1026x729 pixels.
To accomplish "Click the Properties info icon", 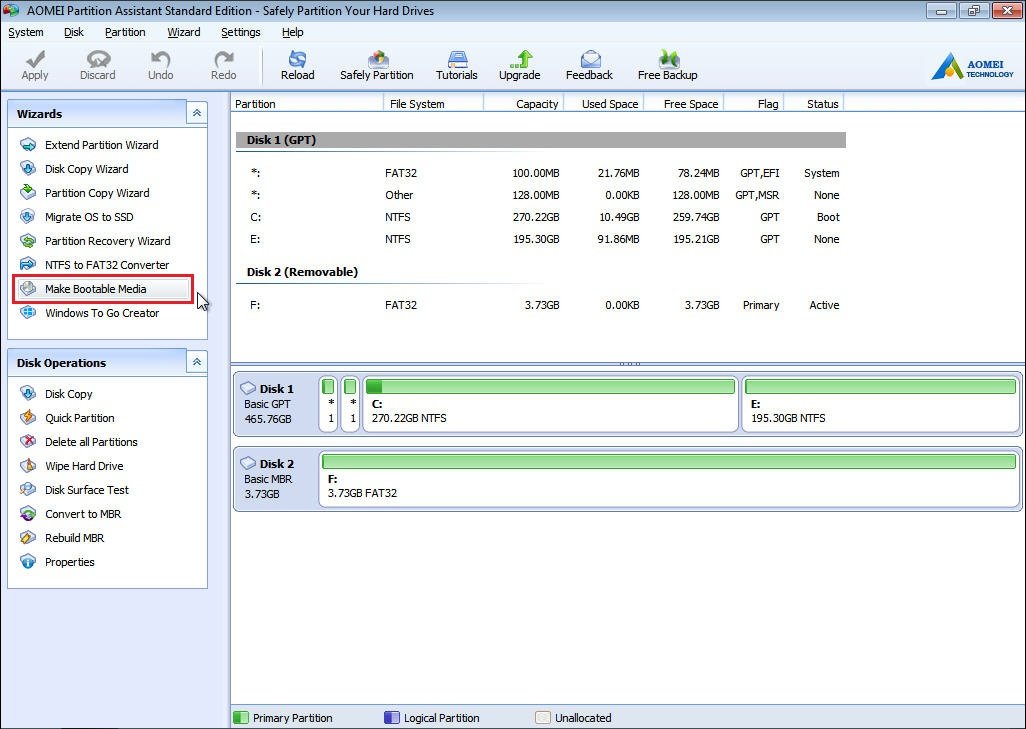I will coord(28,561).
